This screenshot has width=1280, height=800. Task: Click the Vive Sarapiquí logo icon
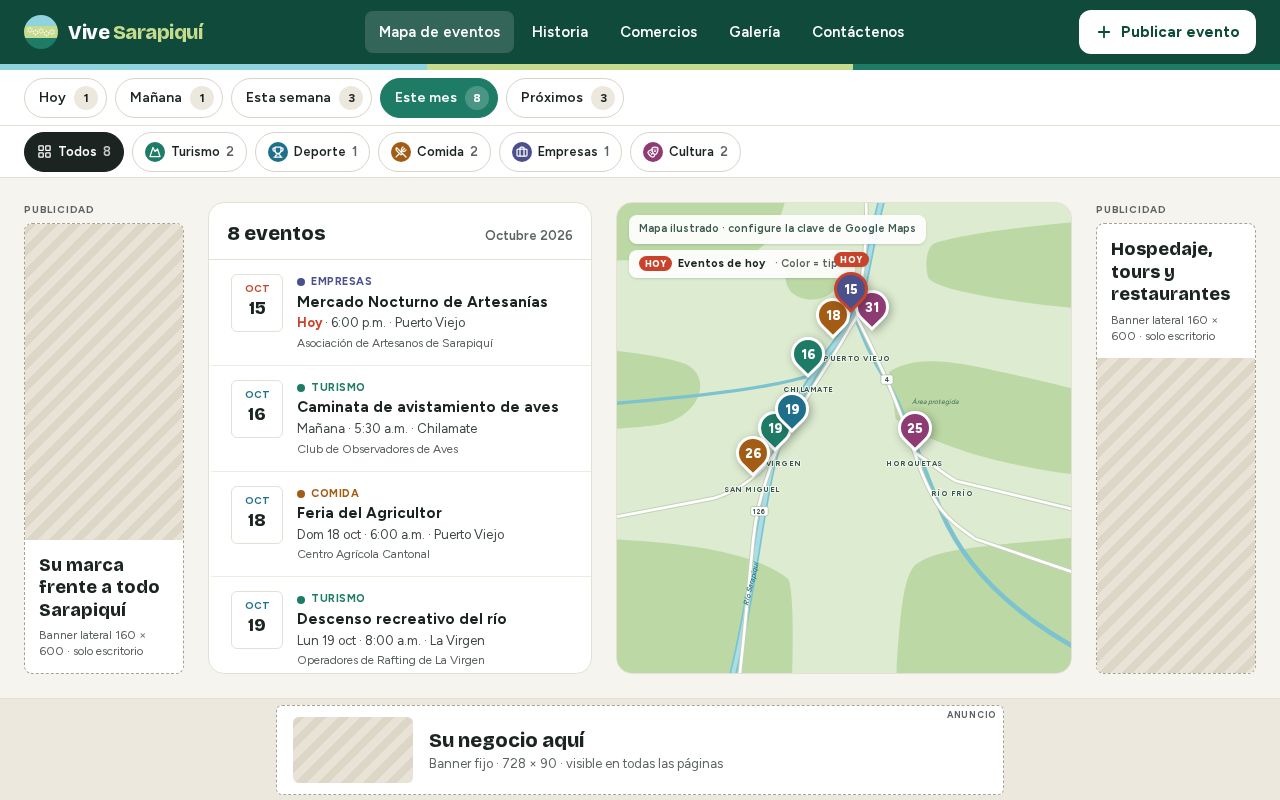point(41,32)
